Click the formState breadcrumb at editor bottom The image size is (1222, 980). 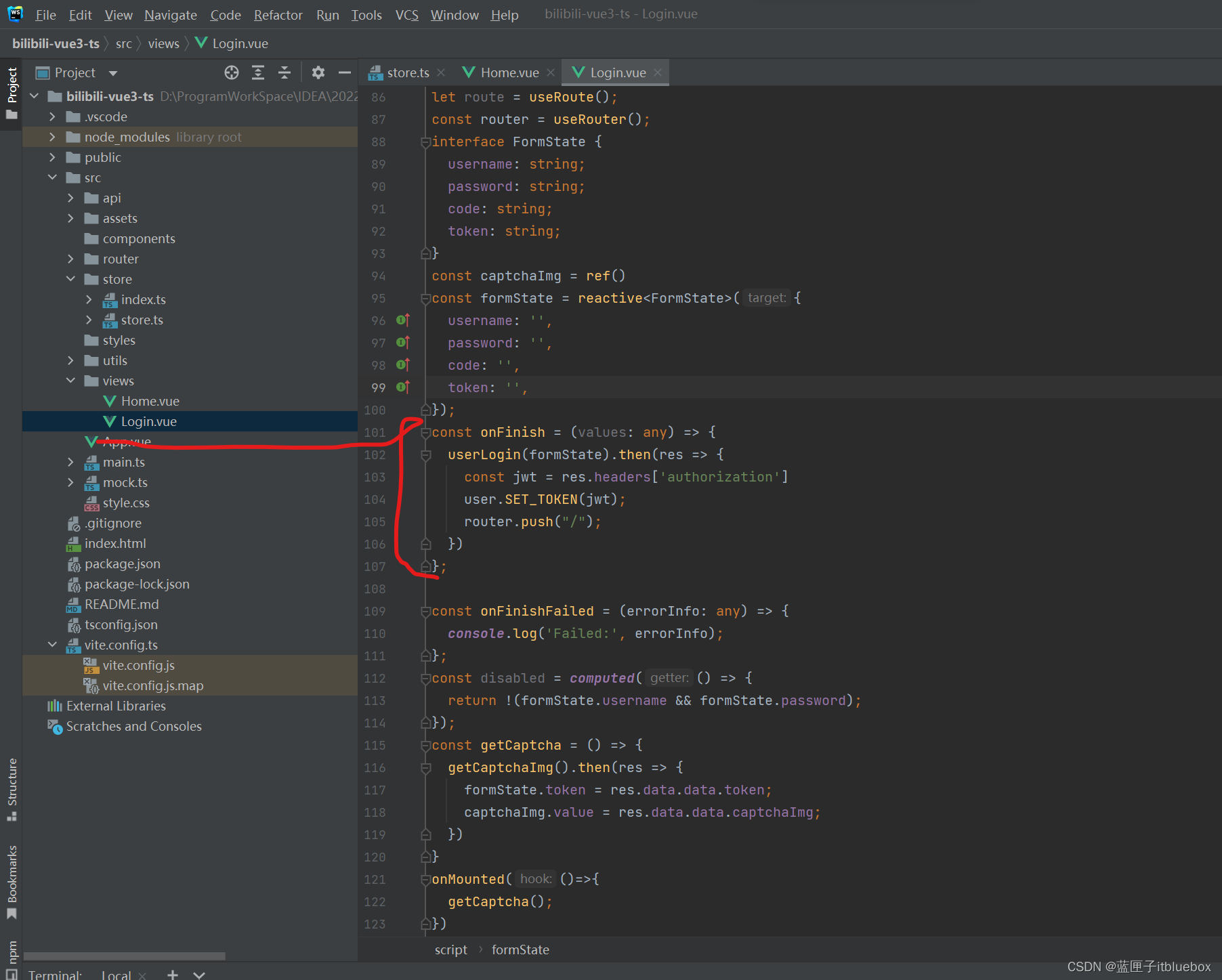520,950
